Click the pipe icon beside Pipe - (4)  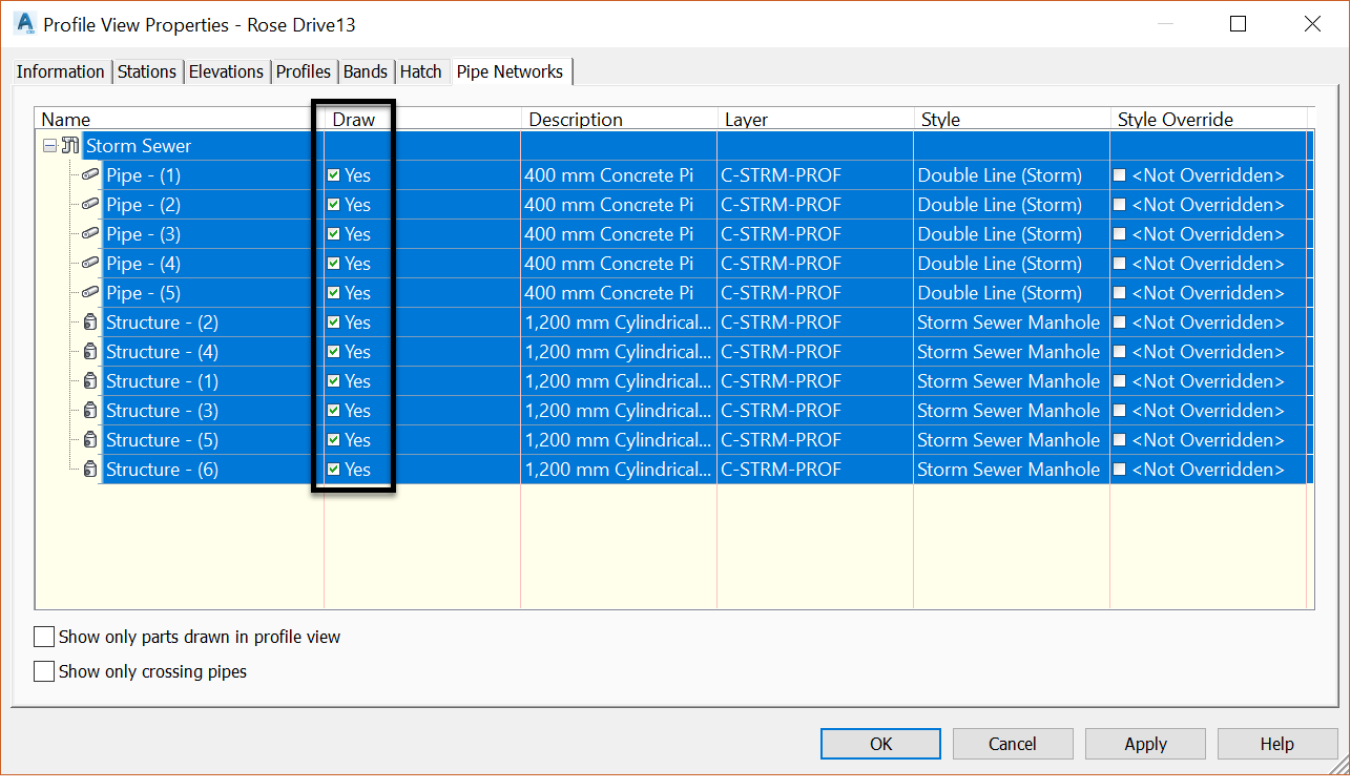[90, 263]
